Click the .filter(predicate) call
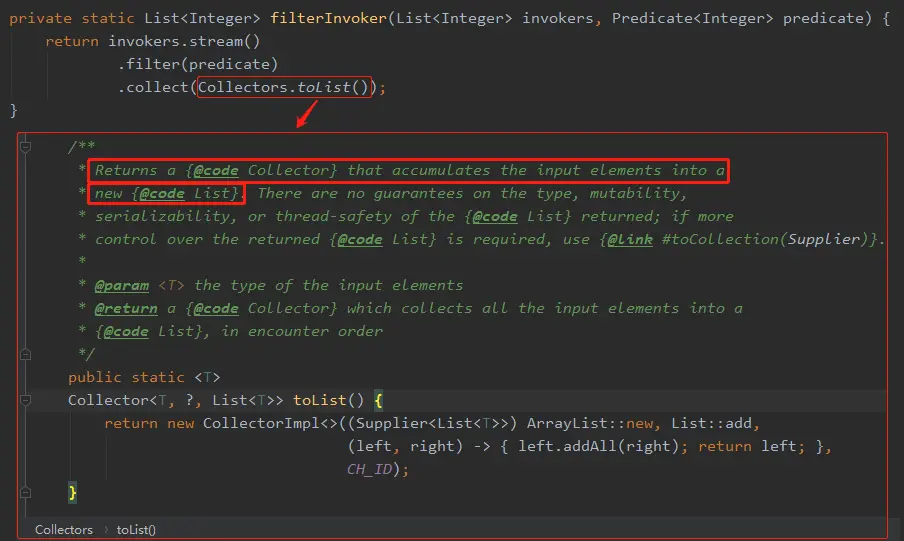This screenshot has height=541, width=904. pyautogui.click(x=198, y=64)
